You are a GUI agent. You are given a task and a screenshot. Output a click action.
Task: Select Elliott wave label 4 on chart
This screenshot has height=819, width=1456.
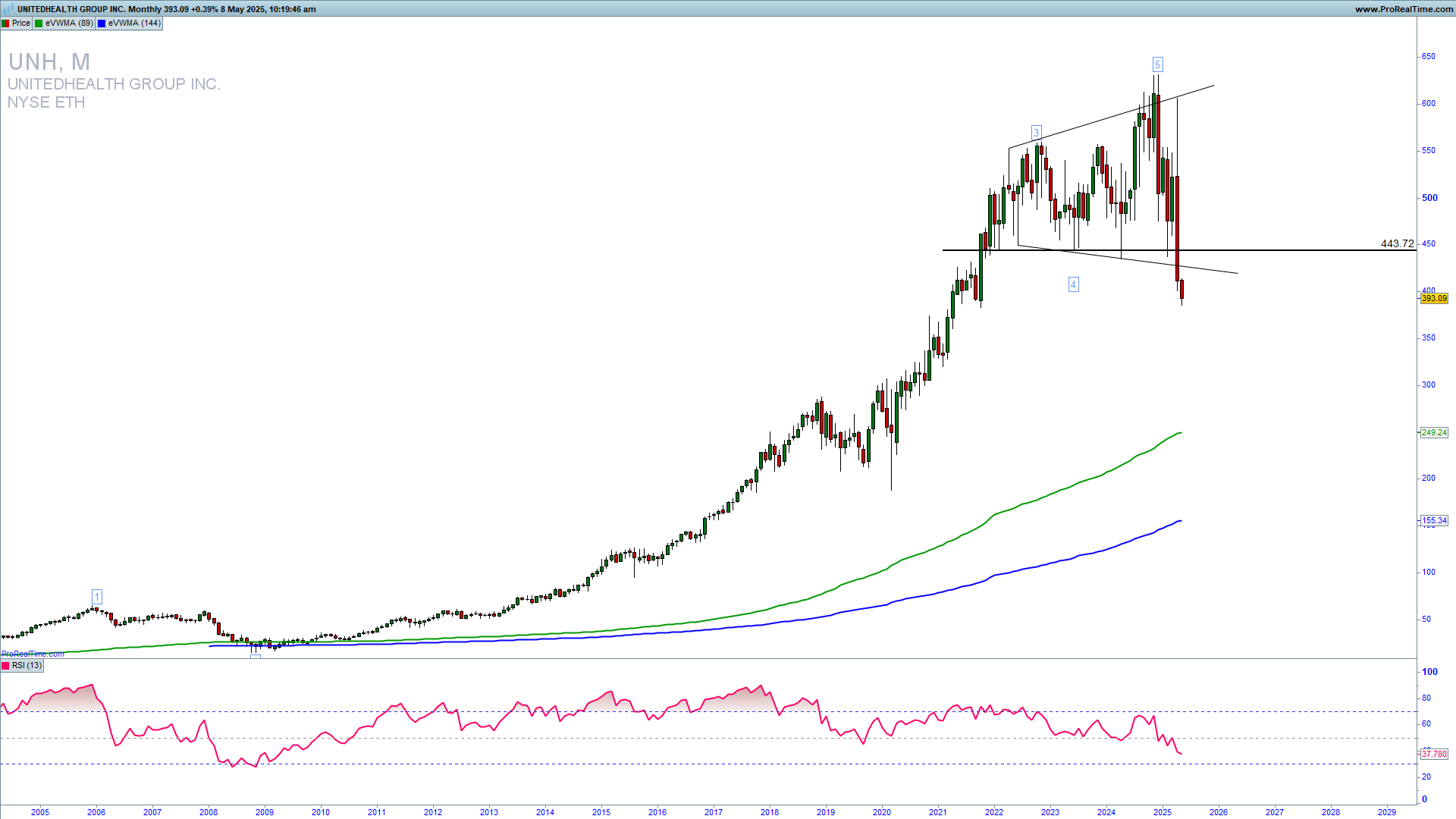1073,284
